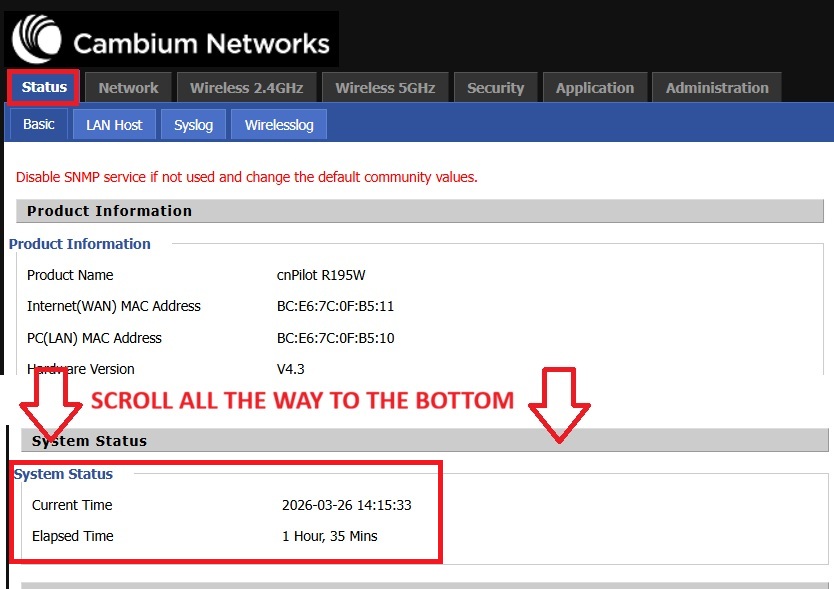Click the Product Information section header bar

420,211
